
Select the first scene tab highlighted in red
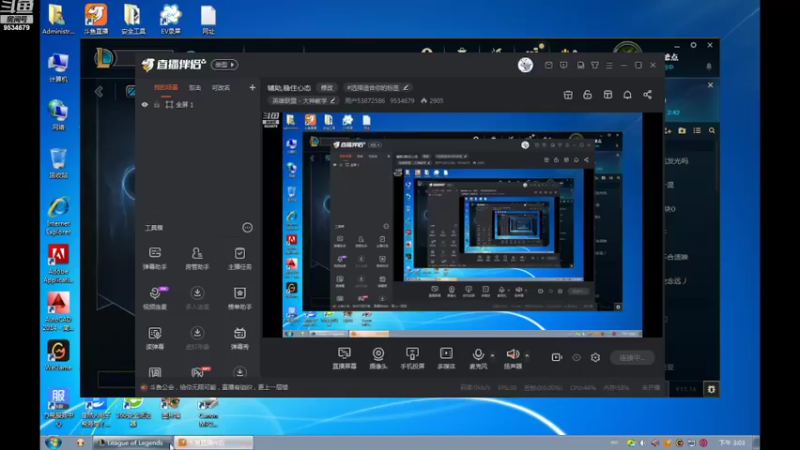tap(166, 88)
